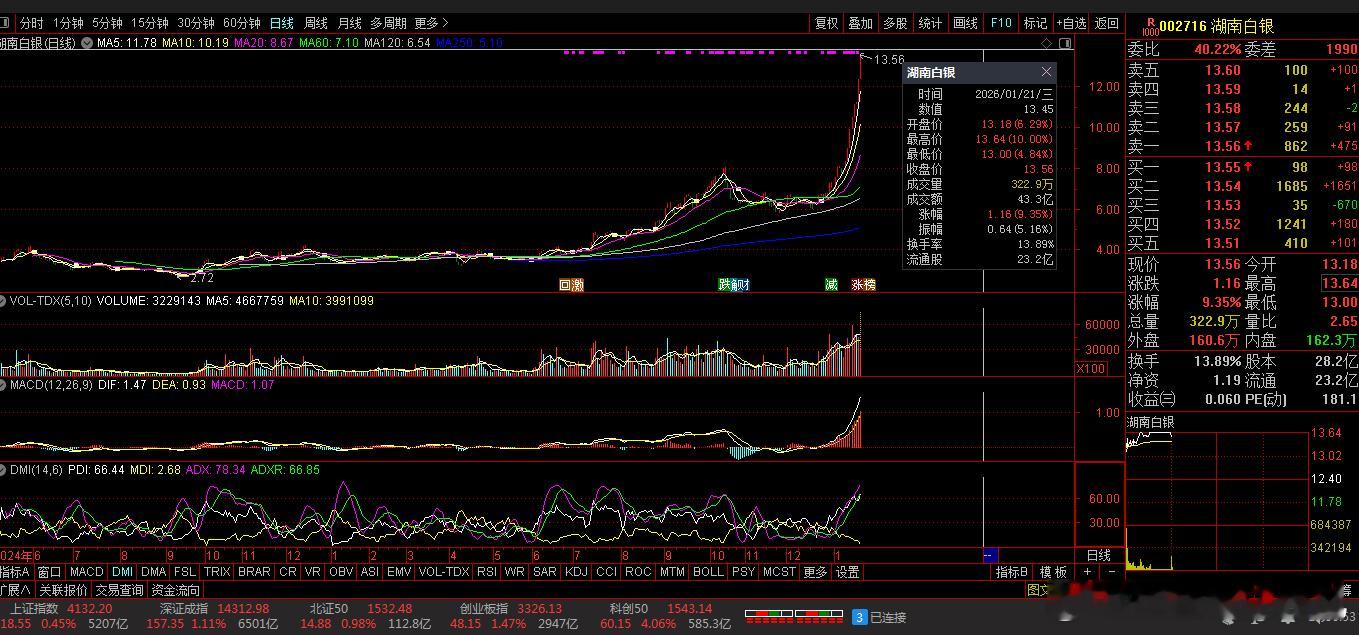Click the 回溯 marker on the chart
The image size is (1359, 635).
click(x=571, y=285)
